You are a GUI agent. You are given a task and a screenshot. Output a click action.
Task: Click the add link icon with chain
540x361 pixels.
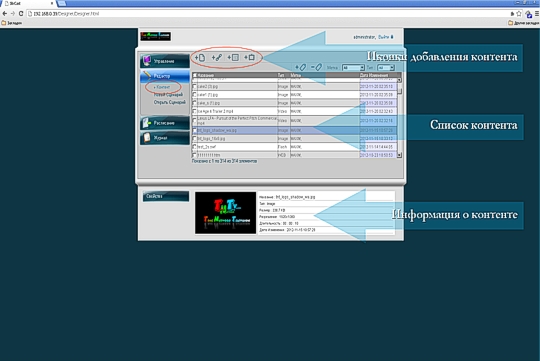click(217, 58)
